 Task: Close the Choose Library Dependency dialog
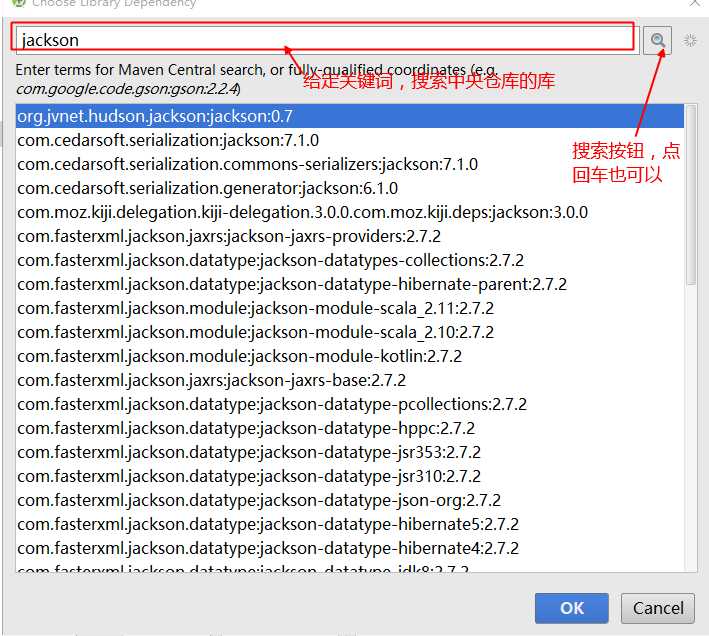click(x=695, y=3)
